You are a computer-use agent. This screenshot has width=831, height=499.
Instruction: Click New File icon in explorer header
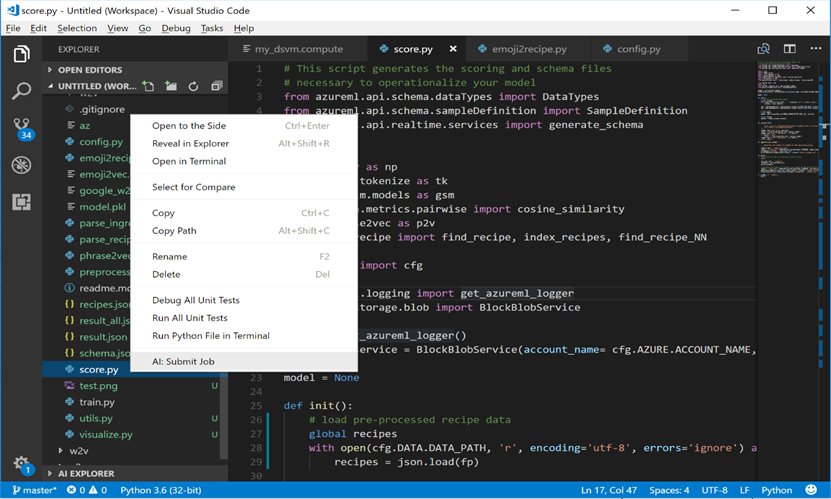click(148, 86)
